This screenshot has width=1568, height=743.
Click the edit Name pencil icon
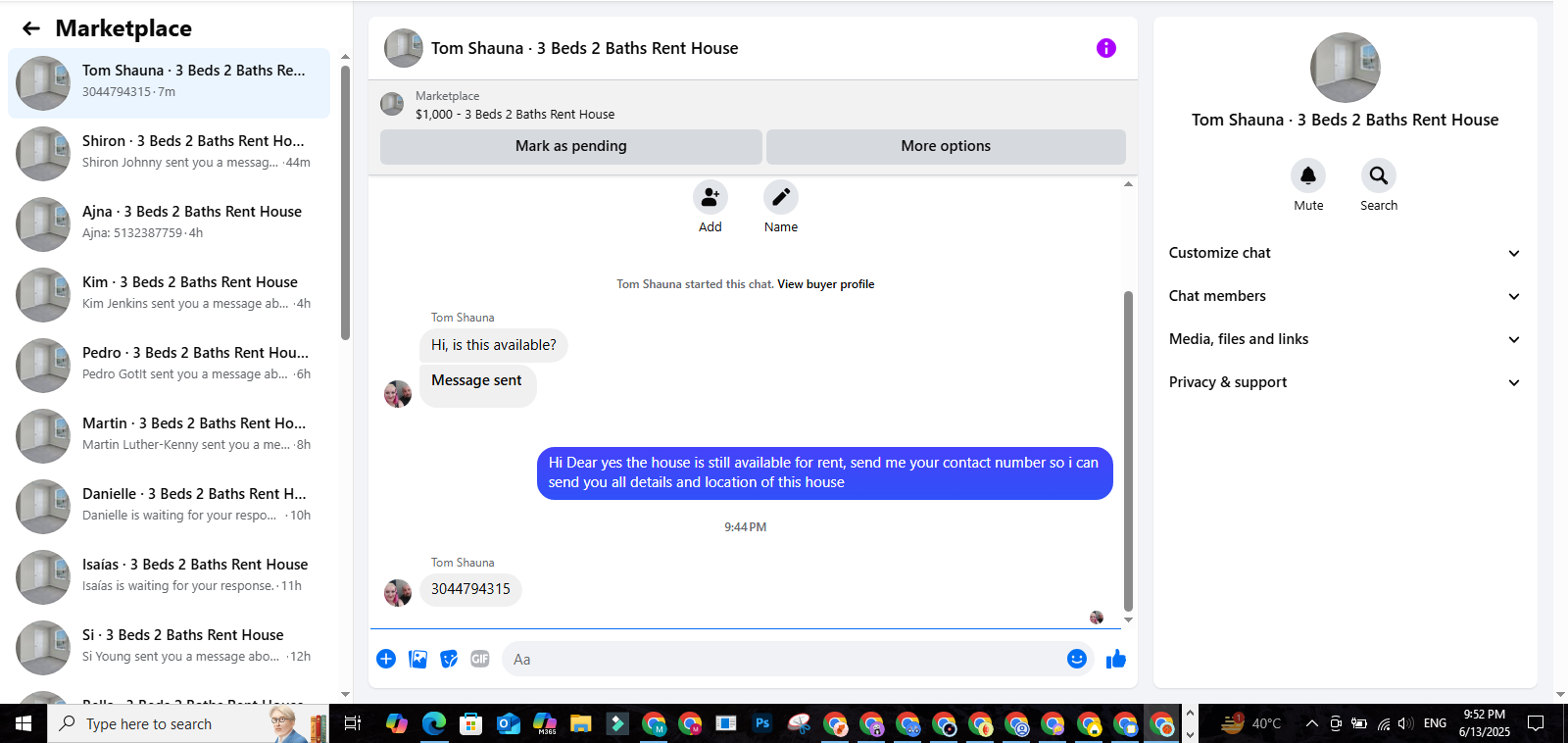coord(781,197)
